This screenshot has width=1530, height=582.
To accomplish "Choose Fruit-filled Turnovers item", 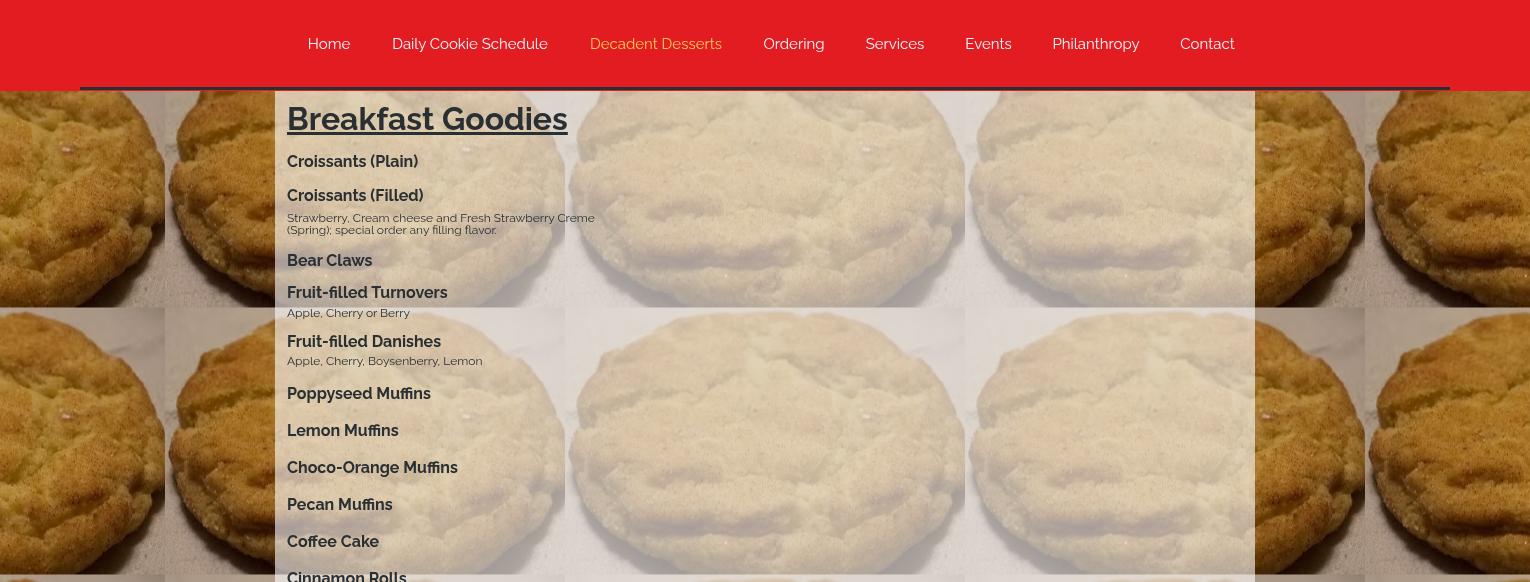I will 367,293.
